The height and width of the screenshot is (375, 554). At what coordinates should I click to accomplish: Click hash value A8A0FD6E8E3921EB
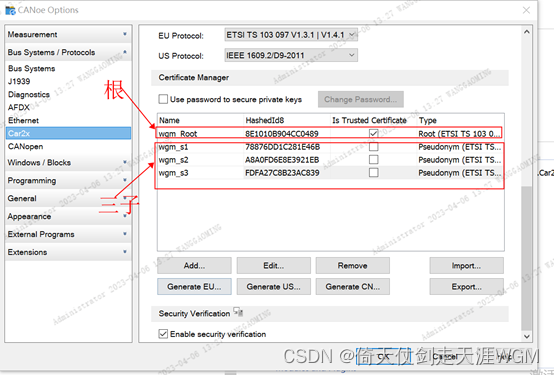282,160
